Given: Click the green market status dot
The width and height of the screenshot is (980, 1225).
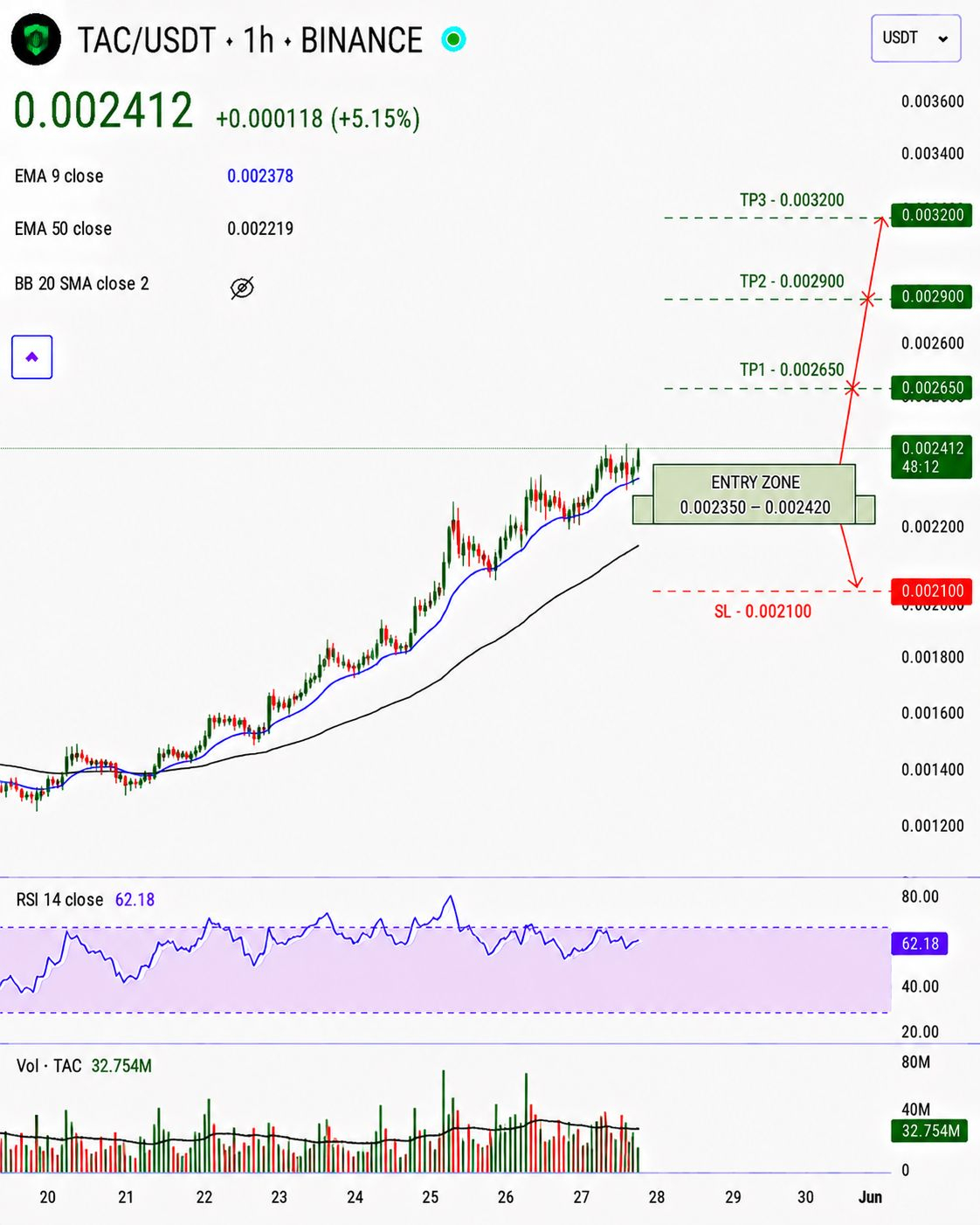Looking at the screenshot, I should pos(453,39).
